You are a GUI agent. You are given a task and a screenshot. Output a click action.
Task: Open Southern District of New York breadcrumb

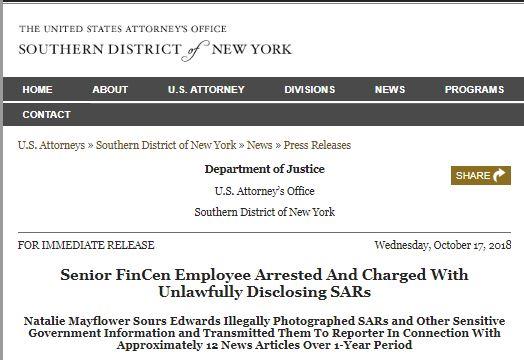[x=166, y=145]
